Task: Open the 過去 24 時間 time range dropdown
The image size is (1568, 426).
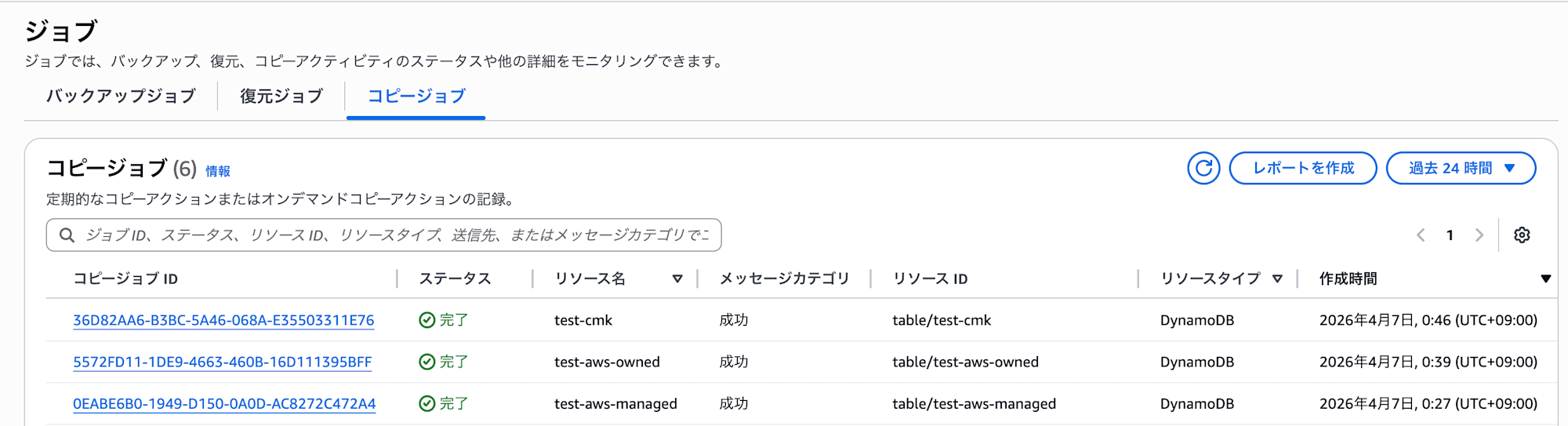Action: [x=1461, y=168]
